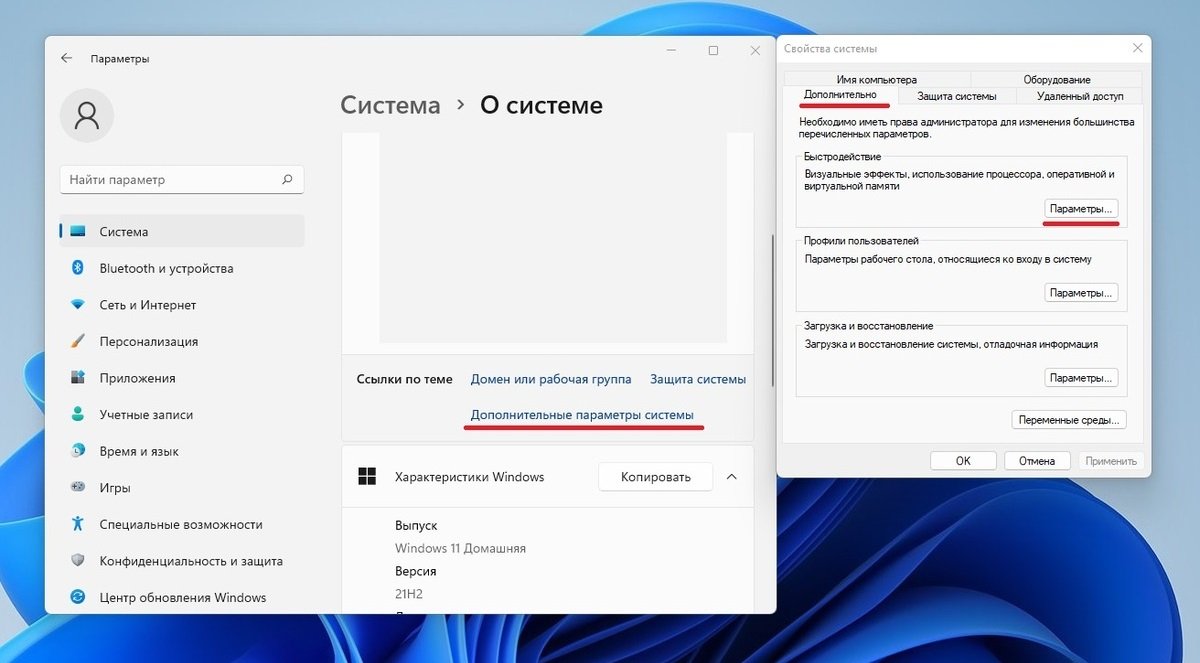This screenshot has height=663, width=1200.
Task: Click the Специальные возможности accessibility icon
Action: pos(78,524)
